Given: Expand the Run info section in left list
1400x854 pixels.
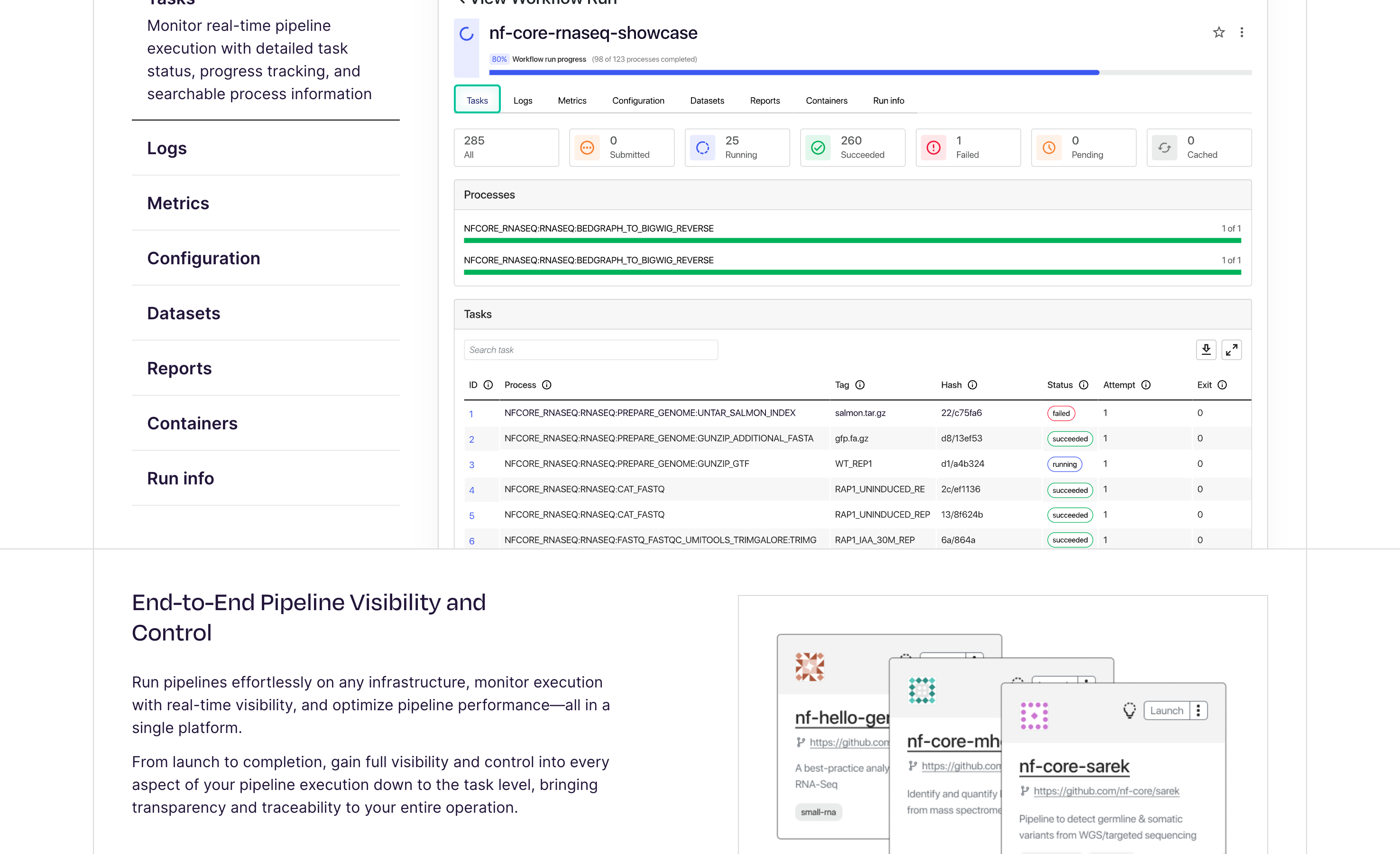Looking at the screenshot, I should coord(265,478).
